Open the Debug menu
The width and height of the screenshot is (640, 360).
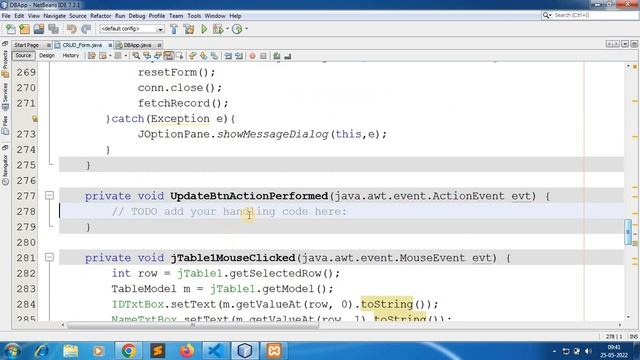[137, 16]
